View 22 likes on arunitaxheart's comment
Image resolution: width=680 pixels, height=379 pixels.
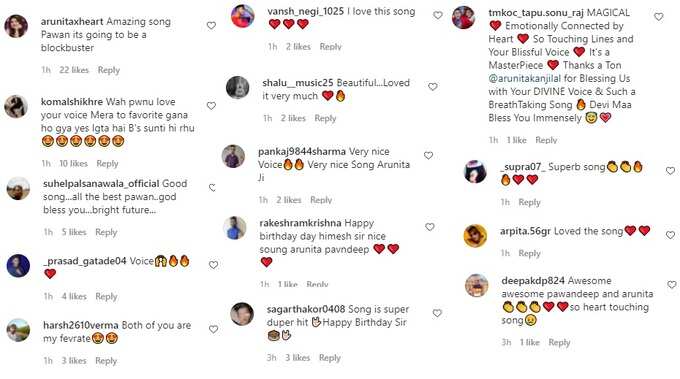[74, 70]
